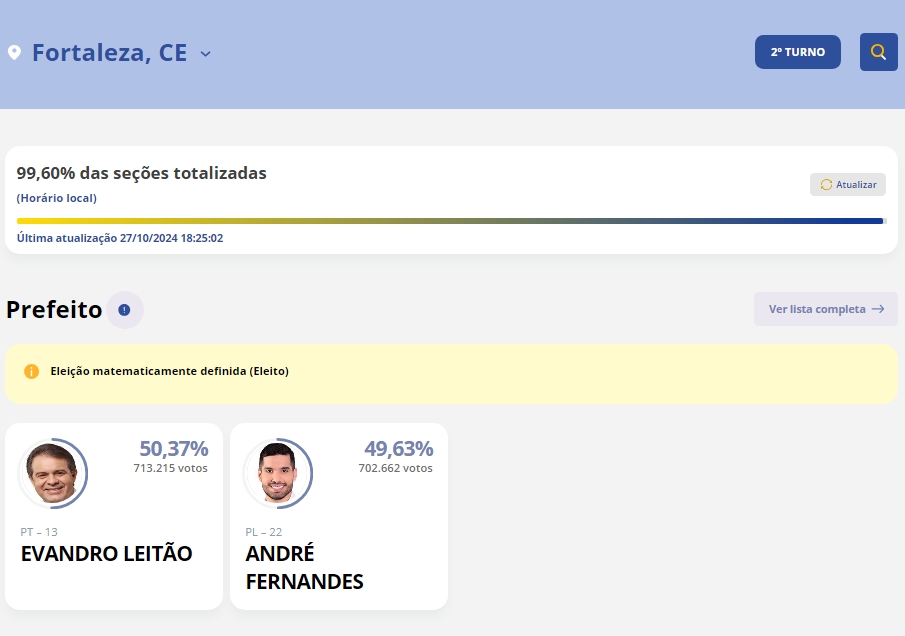
Task: Click the info icon beside Prefeito
Action: 124,310
